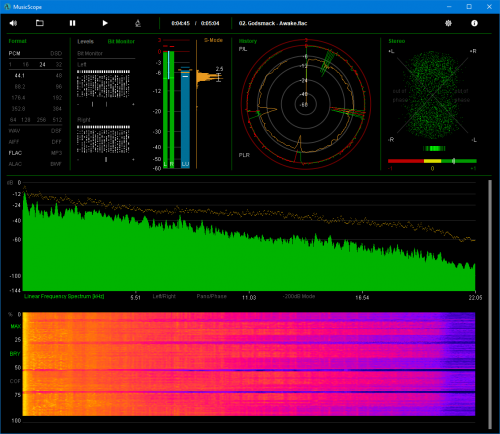
Task: Pause playback of the track
Action: (72, 23)
